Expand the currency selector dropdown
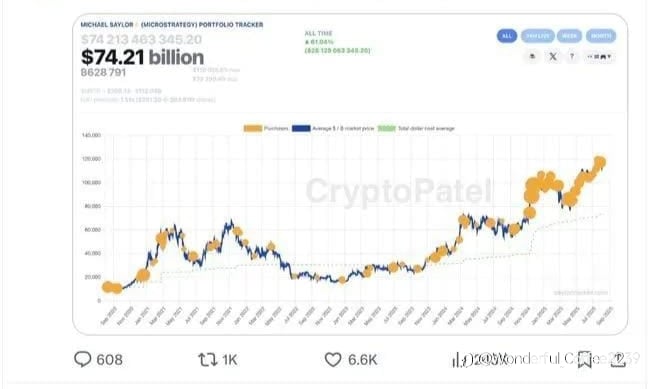The width and height of the screenshot is (648, 389). click(x=599, y=57)
